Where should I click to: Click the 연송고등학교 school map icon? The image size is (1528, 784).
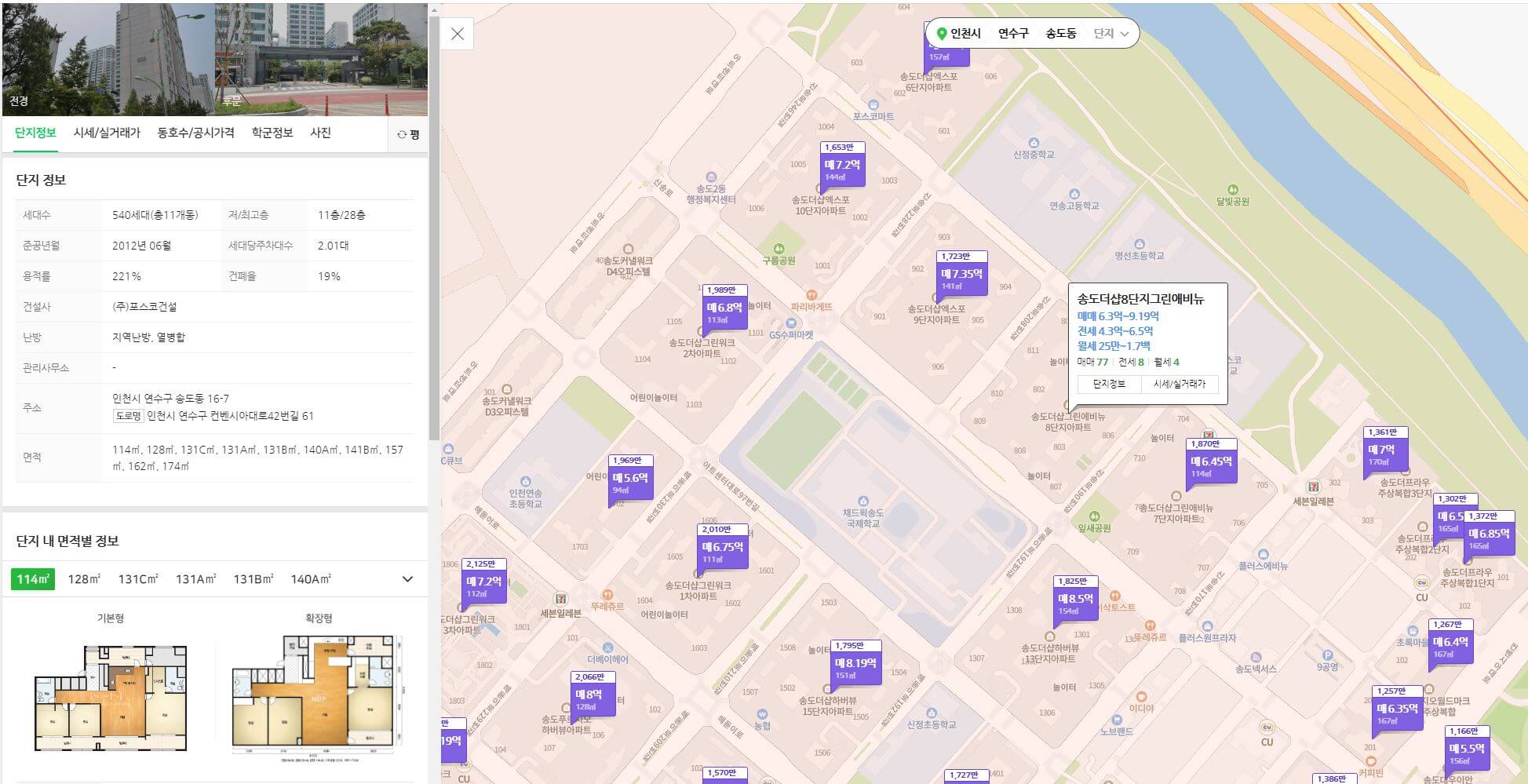point(1074,194)
